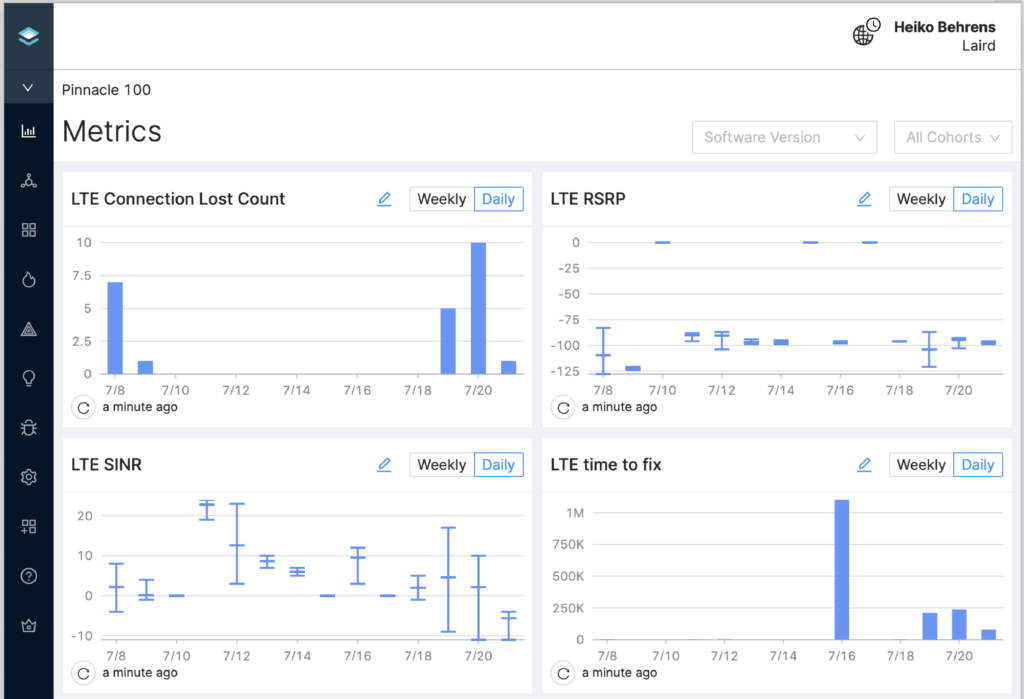The height and width of the screenshot is (699, 1024).
Task: Expand the sidebar project chevron
Action: pos(28,88)
